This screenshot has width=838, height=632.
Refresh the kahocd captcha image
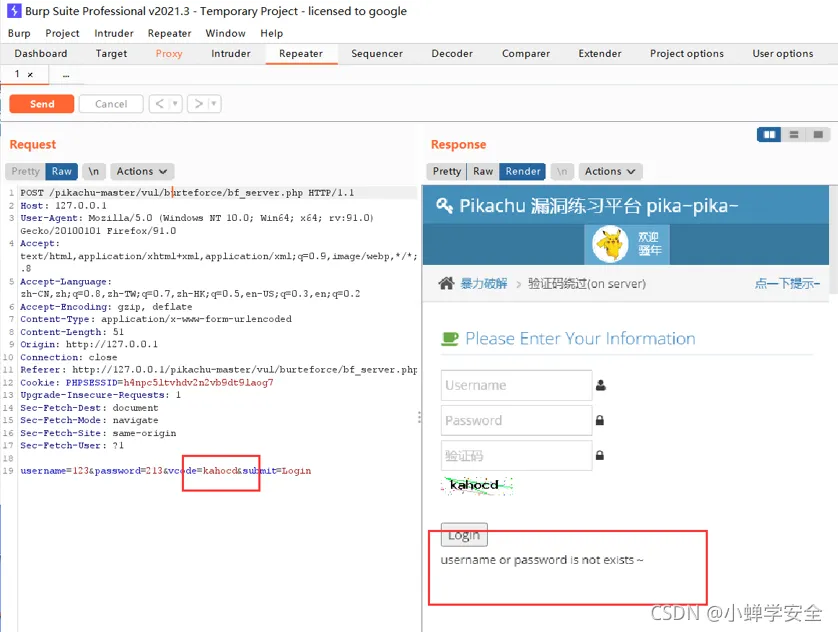point(477,485)
